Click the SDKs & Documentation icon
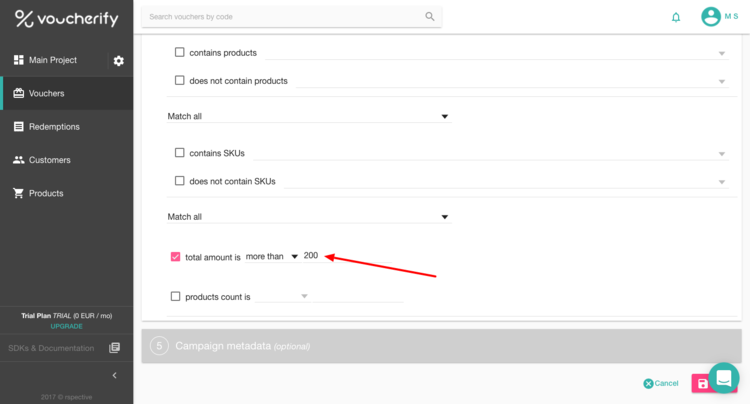This screenshot has width=750, height=404. (114, 348)
